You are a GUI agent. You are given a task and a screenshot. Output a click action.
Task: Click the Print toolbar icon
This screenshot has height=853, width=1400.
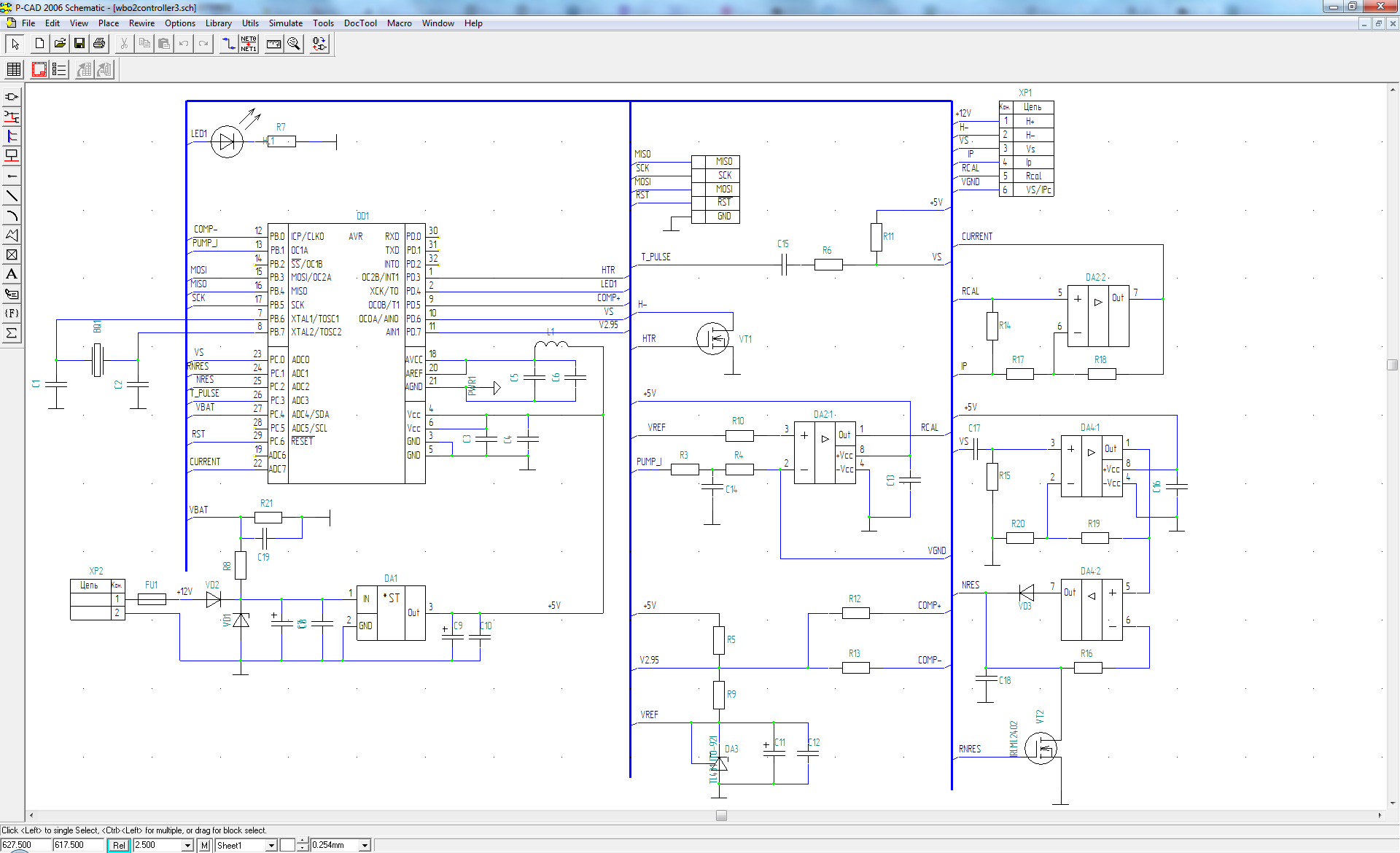[x=99, y=44]
